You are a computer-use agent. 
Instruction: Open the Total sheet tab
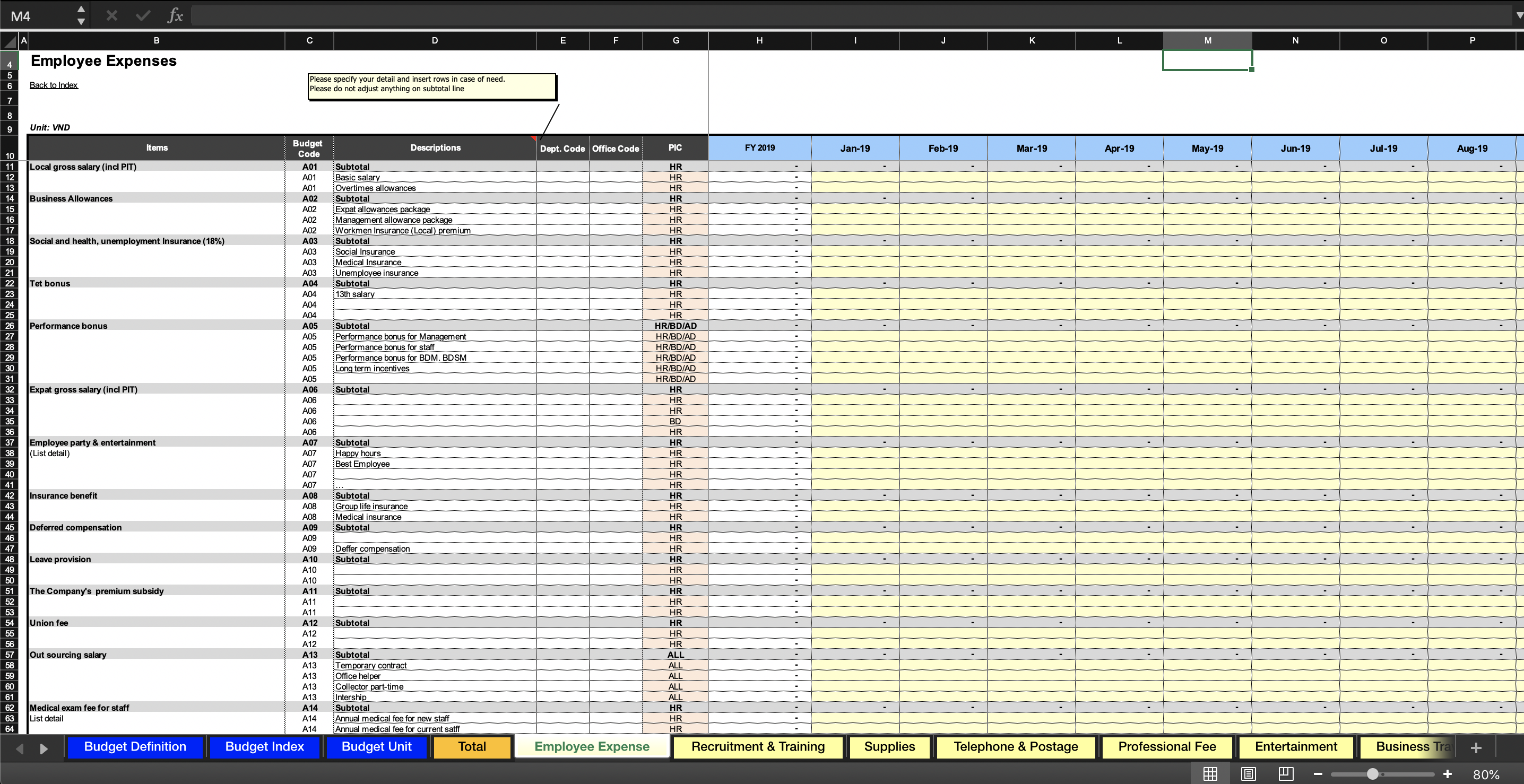[x=472, y=747]
